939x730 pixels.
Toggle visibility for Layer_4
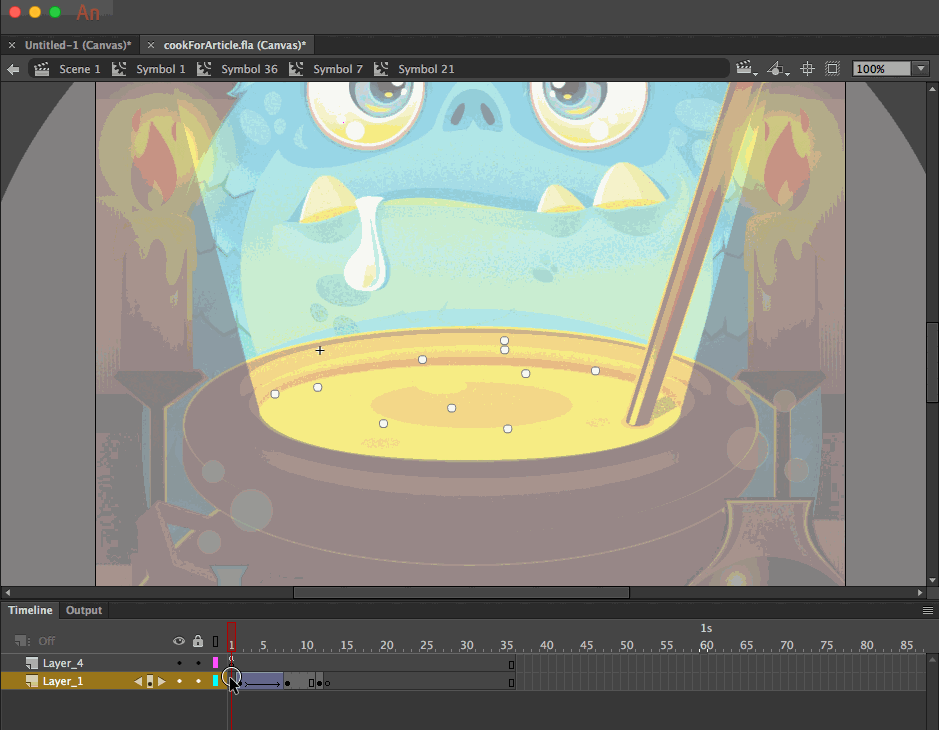[179, 662]
